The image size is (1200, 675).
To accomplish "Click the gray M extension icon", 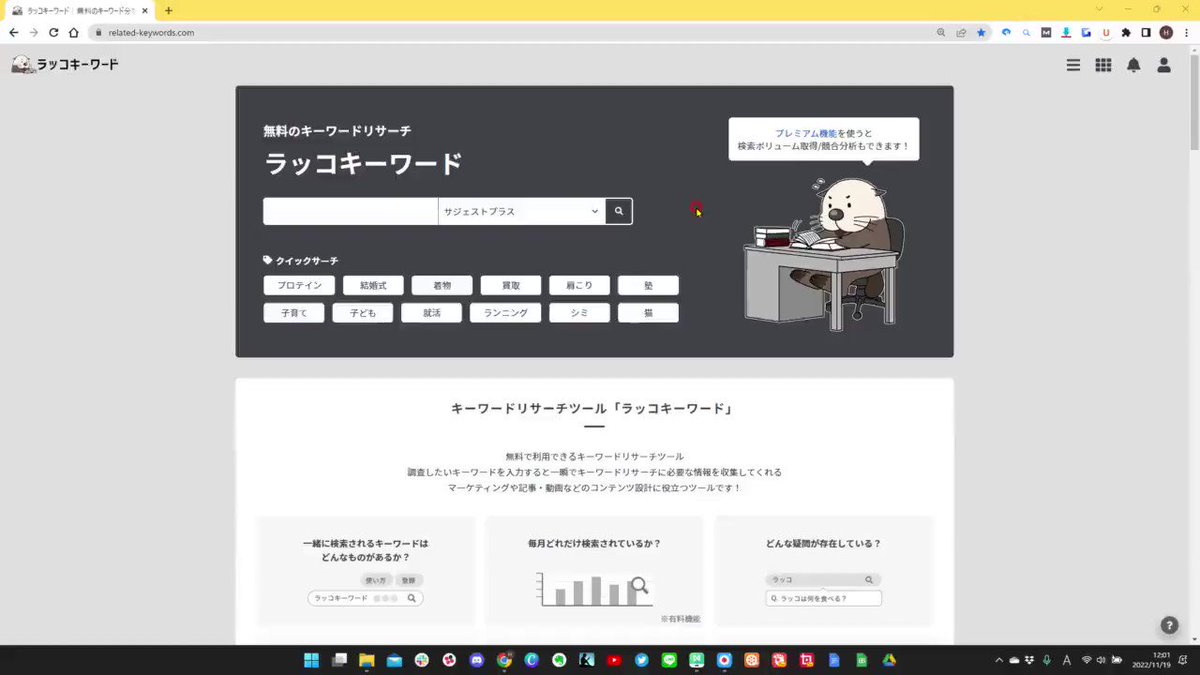I will point(1046,32).
